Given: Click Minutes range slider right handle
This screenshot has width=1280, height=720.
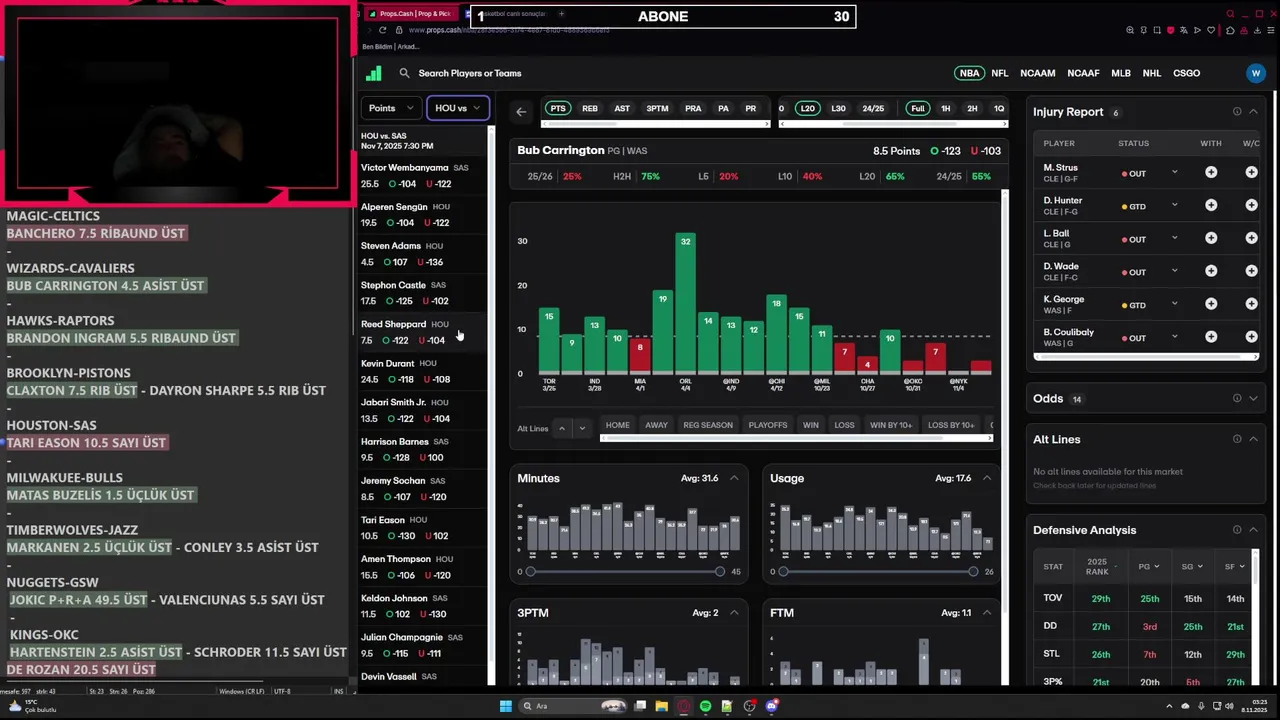Looking at the screenshot, I should [x=719, y=572].
